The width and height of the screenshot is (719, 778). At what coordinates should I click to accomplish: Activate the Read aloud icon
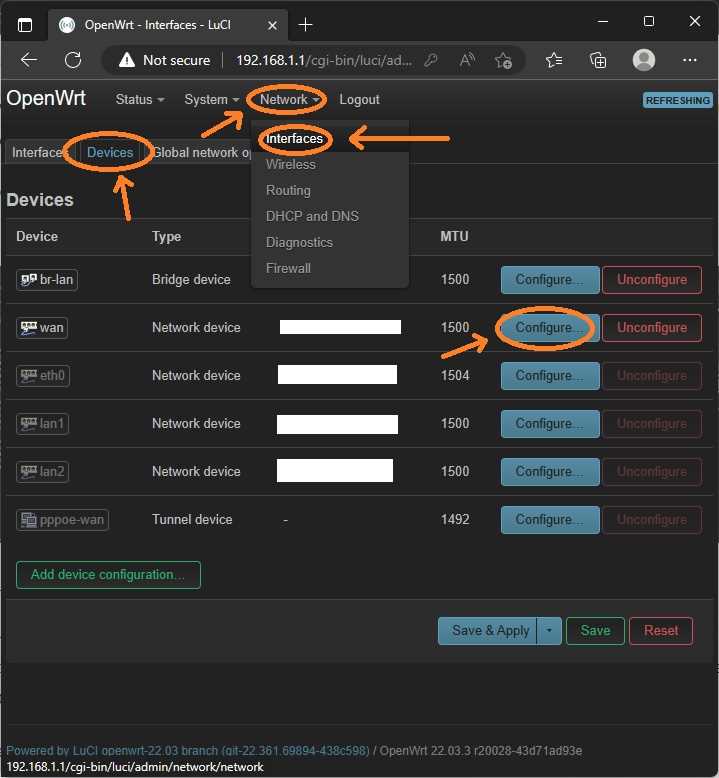[x=467, y=60]
